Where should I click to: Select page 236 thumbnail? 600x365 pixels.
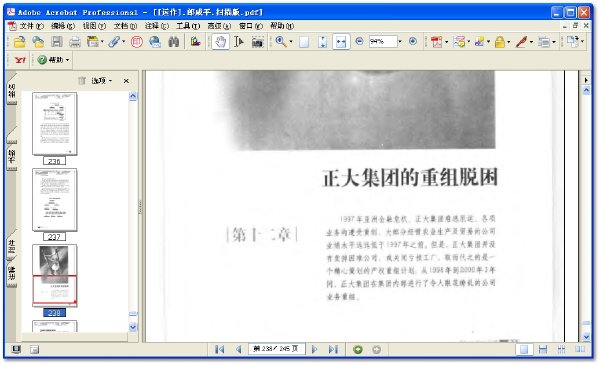pos(55,124)
